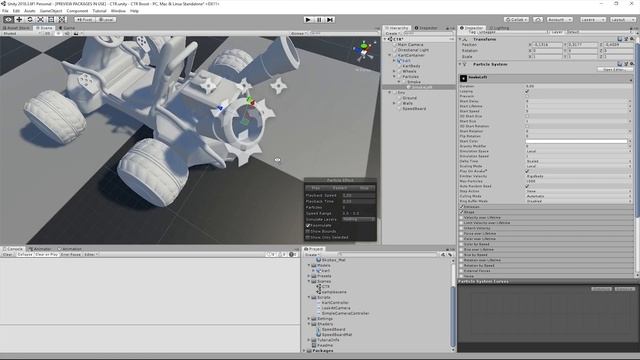Viewport: 640px width, 360px height.
Task: Select Directional Light in Hierarchy
Action: tap(413, 50)
